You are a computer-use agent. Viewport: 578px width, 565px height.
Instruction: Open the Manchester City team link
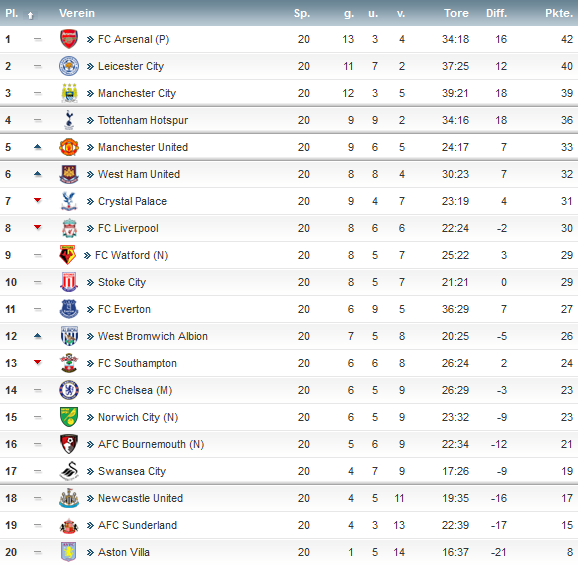[137, 93]
